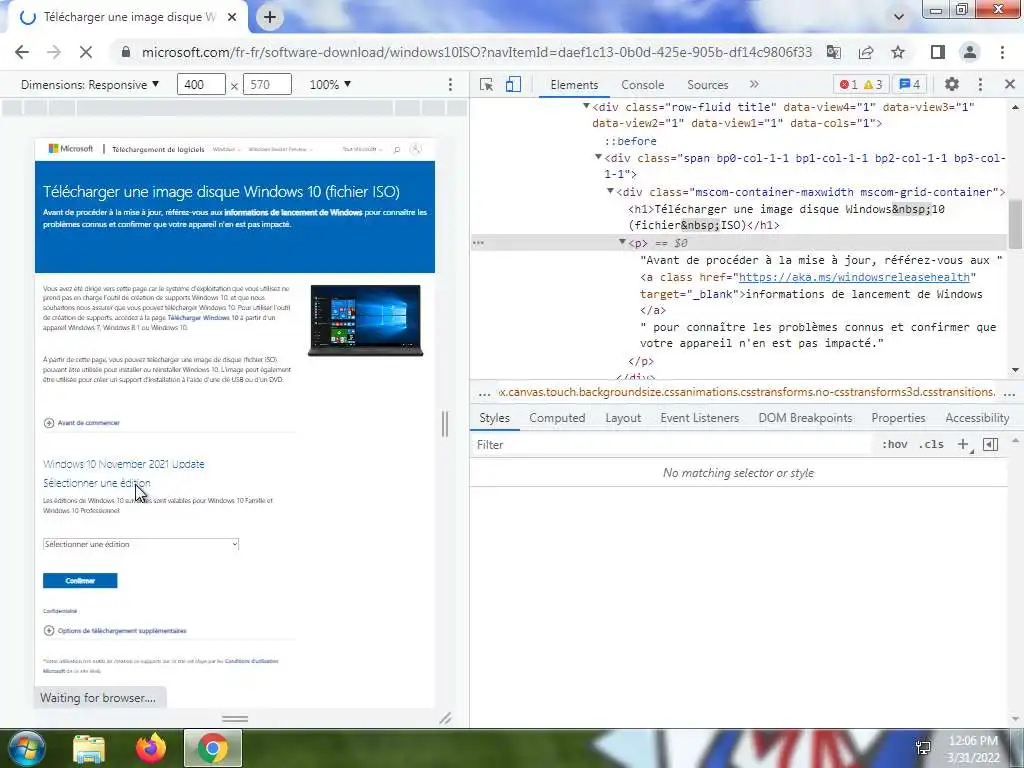Click the informations de lancement de Windows link
The width and height of the screenshot is (1024, 768).
[x=293, y=212]
